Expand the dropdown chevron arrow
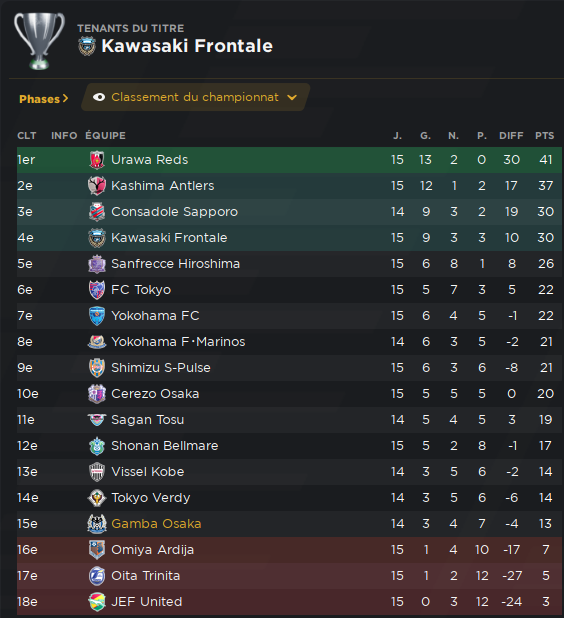This screenshot has width=564, height=618. coord(292,97)
